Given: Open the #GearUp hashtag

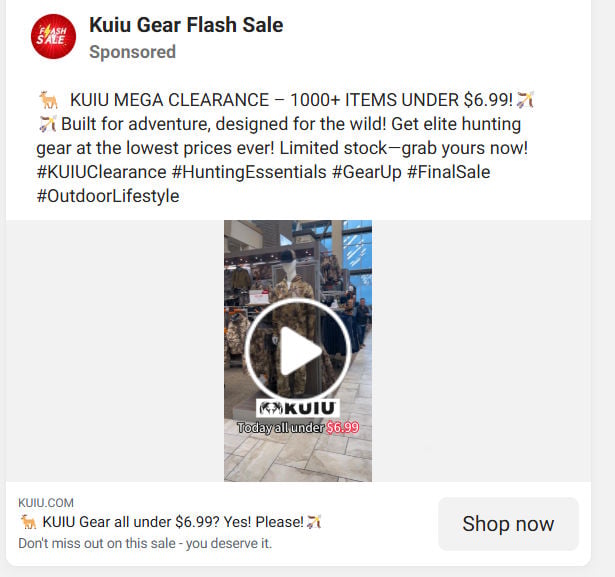Looking at the screenshot, I should coord(367,172).
